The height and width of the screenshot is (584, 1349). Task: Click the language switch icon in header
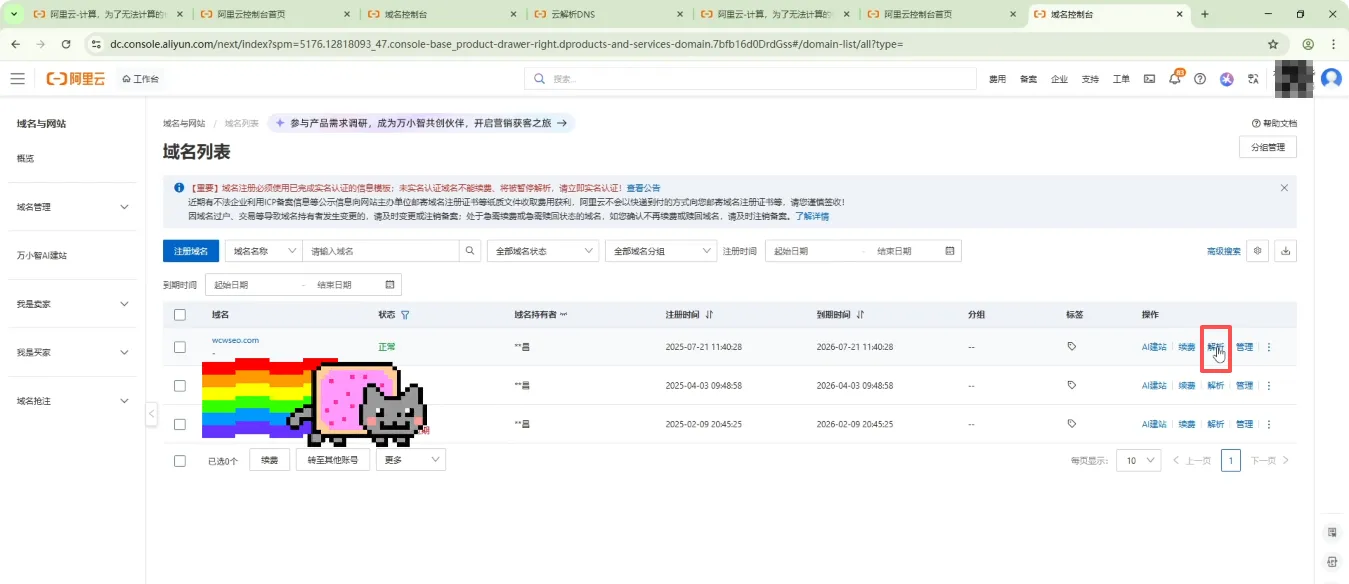(1252, 79)
